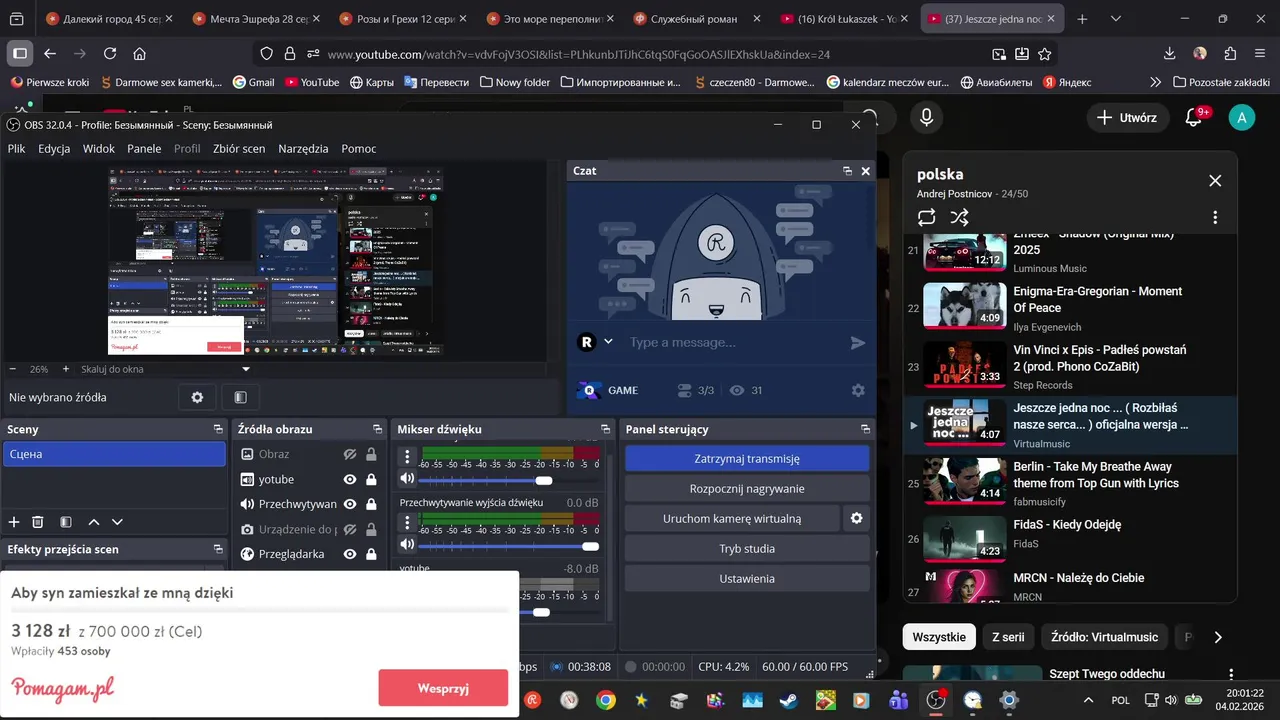Open options dots of first mixer channel
1280x720 pixels.
click(x=407, y=457)
